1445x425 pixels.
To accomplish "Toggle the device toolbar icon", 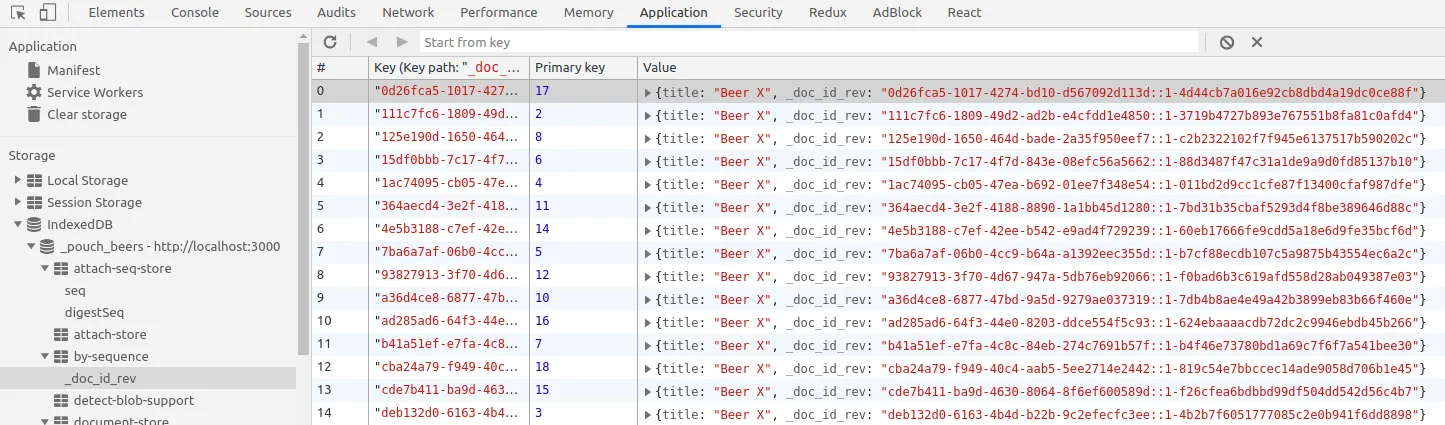I will (x=47, y=13).
